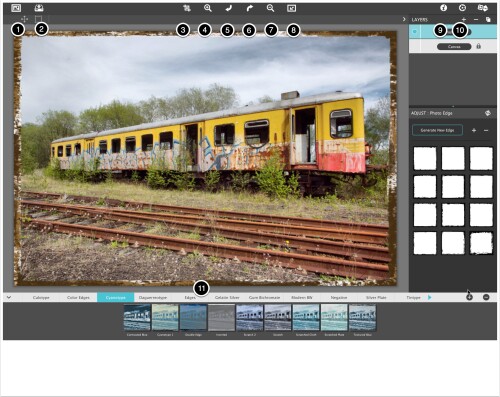The image size is (500, 397).
Task: Choose the last rough edge thumbnail in grid
Action: click(481, 243)
